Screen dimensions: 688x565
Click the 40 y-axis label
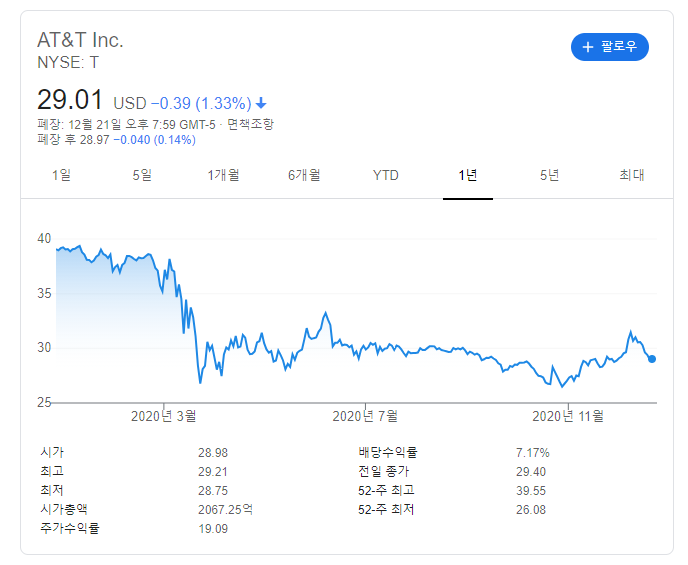tap(44, 239)
